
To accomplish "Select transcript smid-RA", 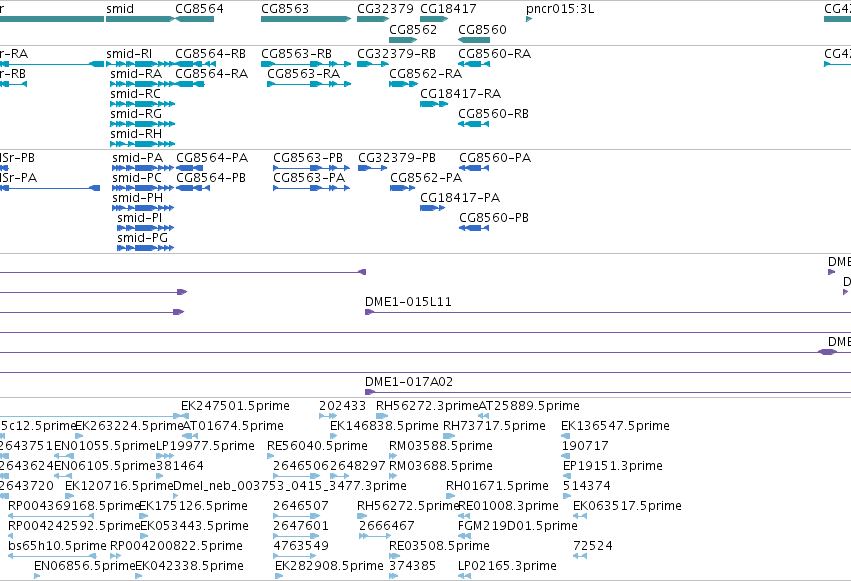I will tap(142, 84).
